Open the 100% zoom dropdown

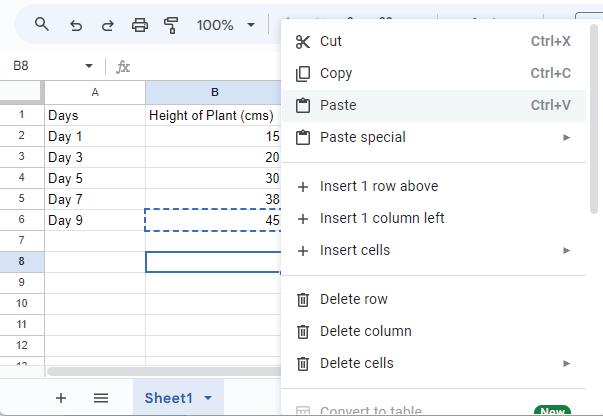coord(224,25)
